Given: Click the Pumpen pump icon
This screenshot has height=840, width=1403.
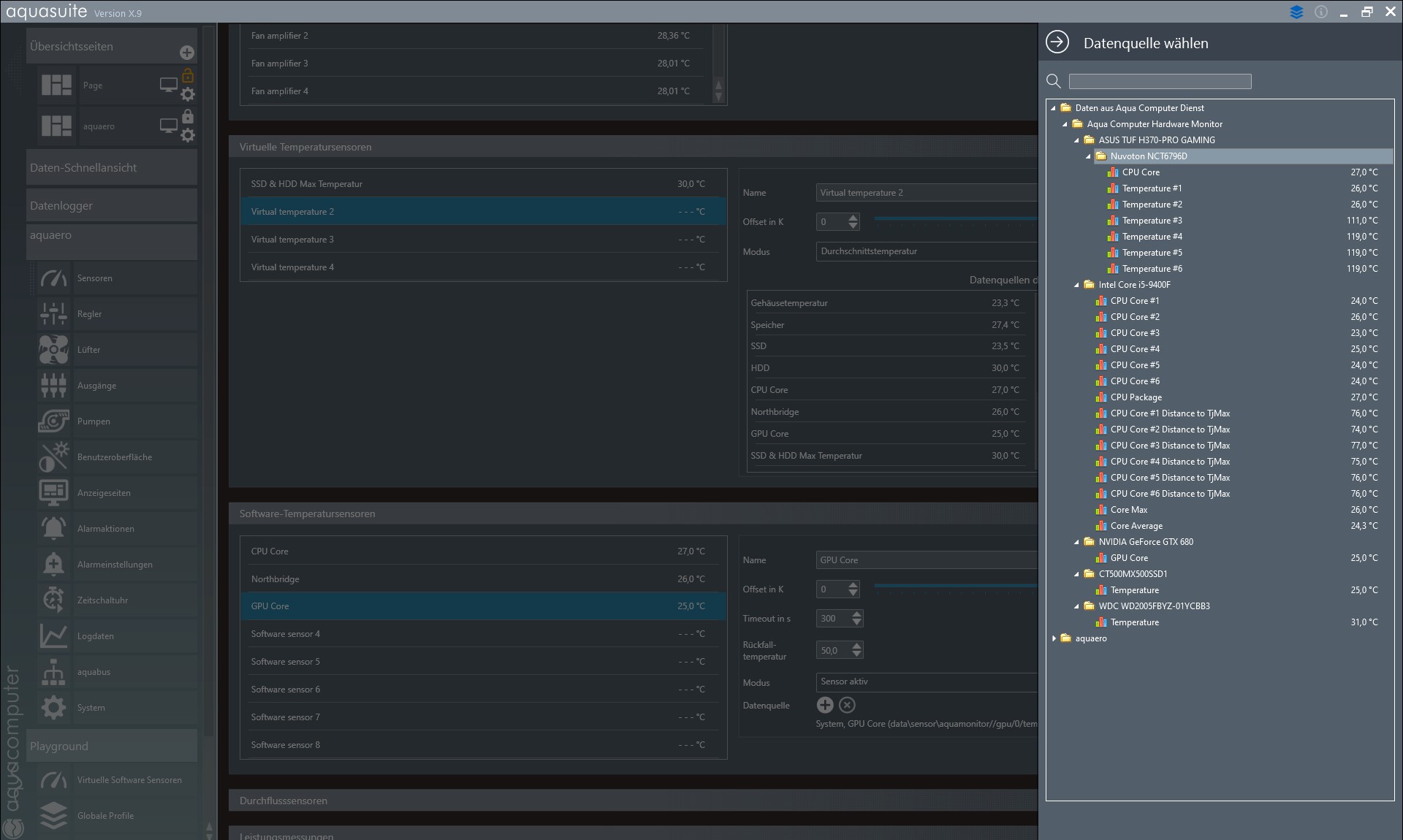Looking at the screenshot, I should [53, 421].
